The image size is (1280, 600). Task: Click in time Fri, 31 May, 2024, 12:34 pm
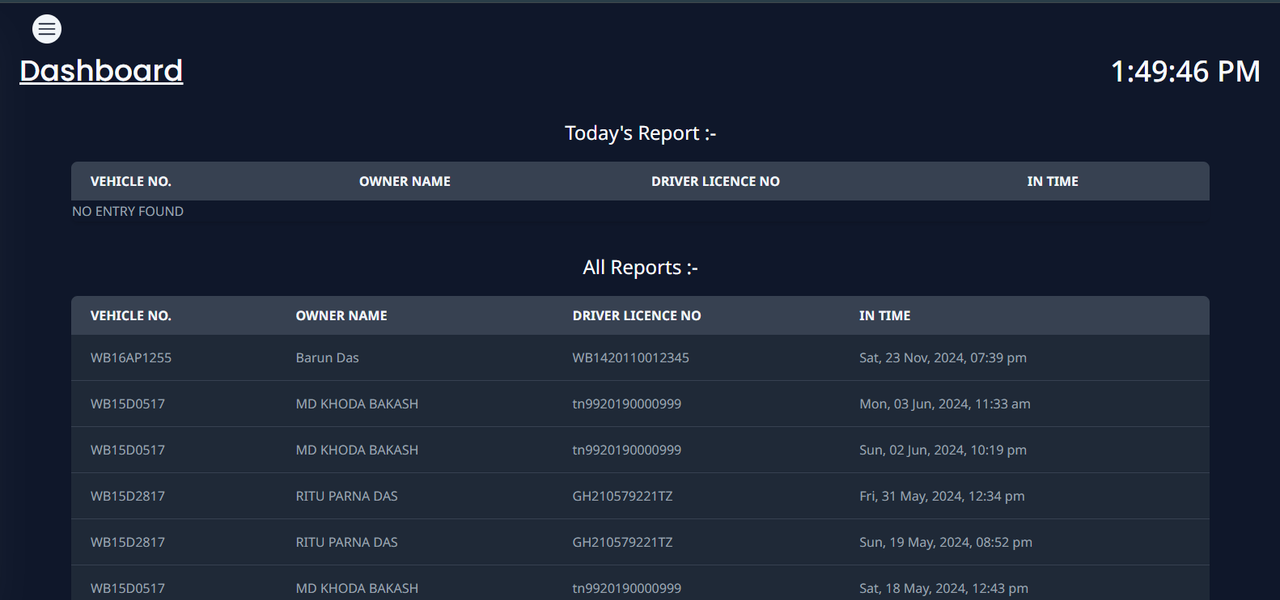pyautogui.click(x=942, y=496)
